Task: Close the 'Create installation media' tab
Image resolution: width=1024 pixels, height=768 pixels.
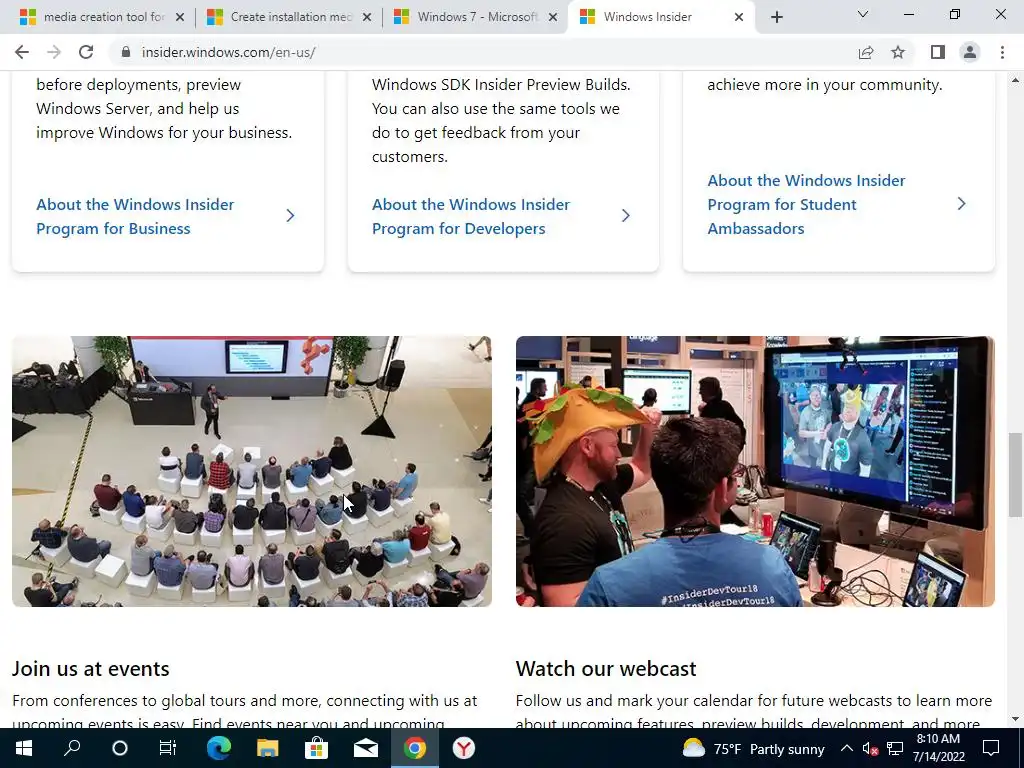Action: point(367,17)
